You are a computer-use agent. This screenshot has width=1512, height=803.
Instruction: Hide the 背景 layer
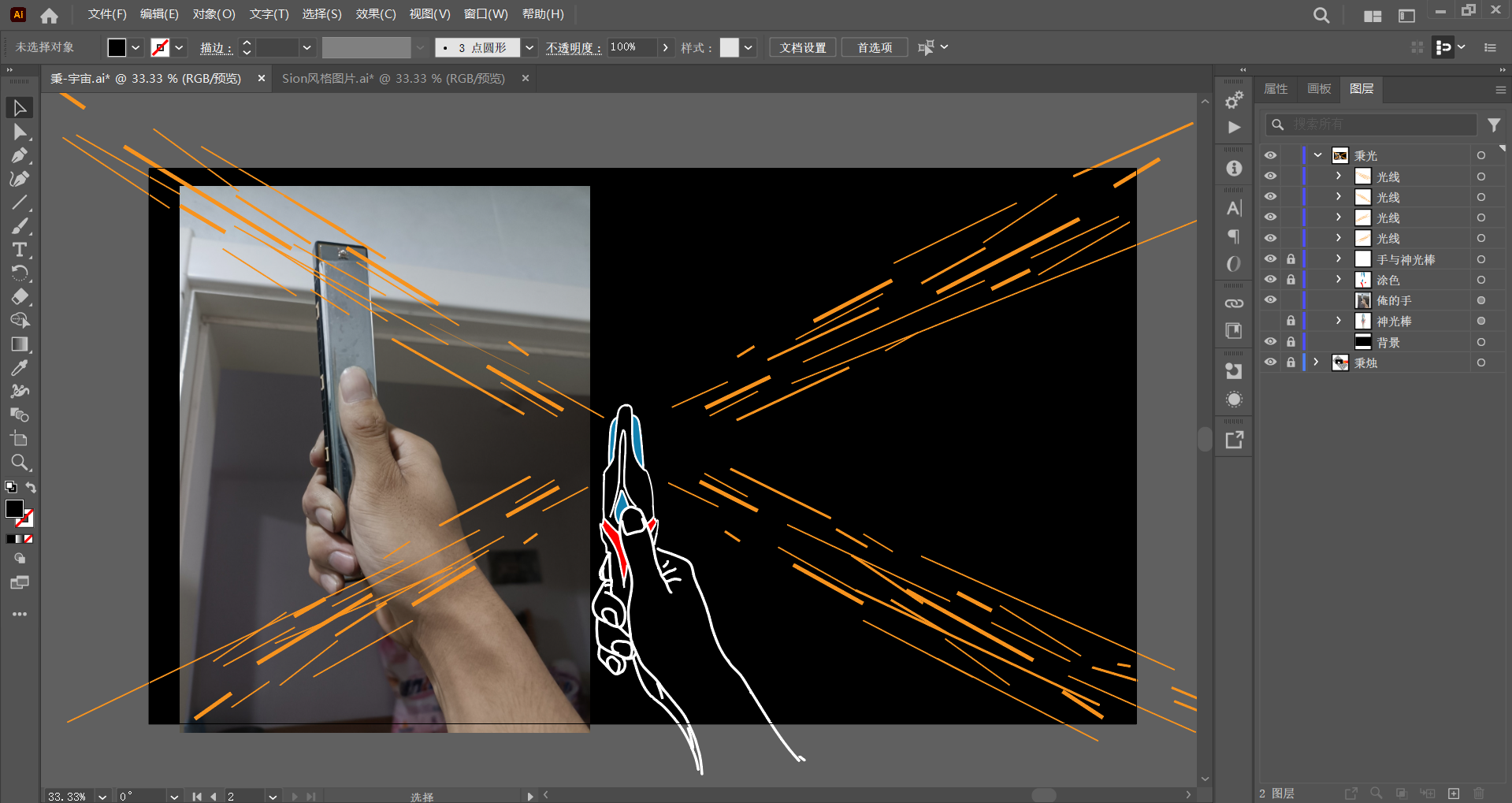point(1270,342)
